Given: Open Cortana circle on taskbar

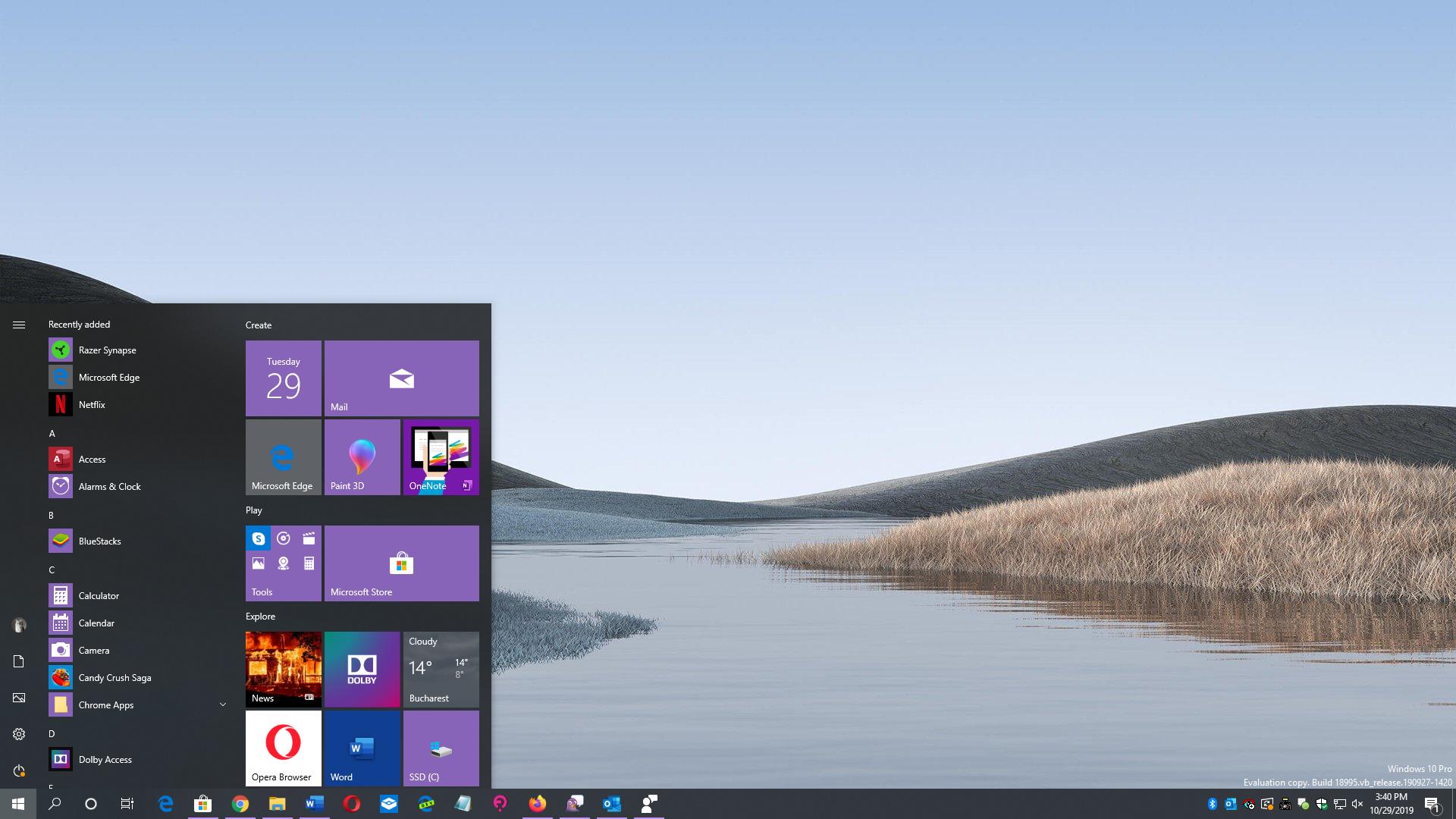Looking at the screenshot, I should 91,804.
